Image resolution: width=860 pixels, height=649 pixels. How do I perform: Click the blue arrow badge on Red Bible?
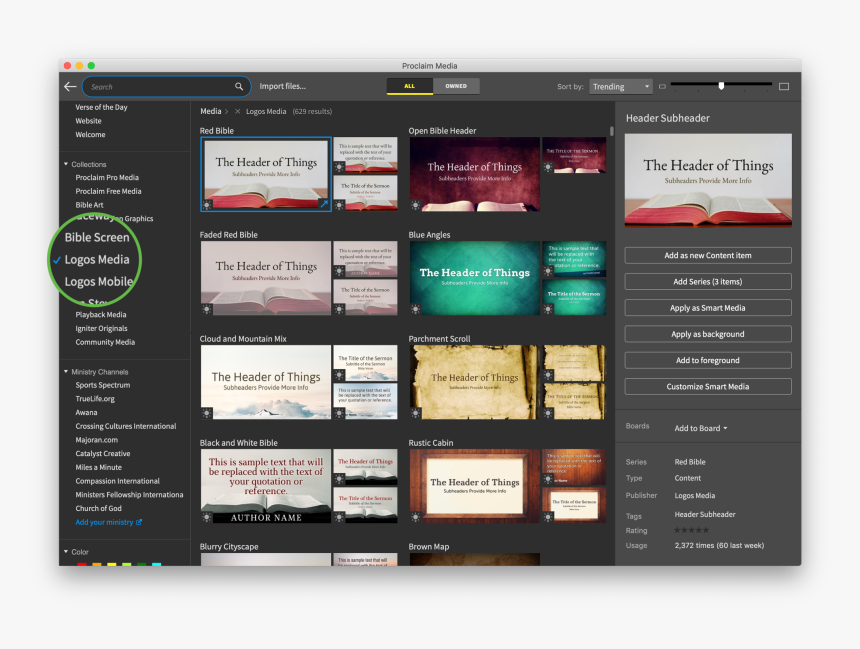coord(323,203)
